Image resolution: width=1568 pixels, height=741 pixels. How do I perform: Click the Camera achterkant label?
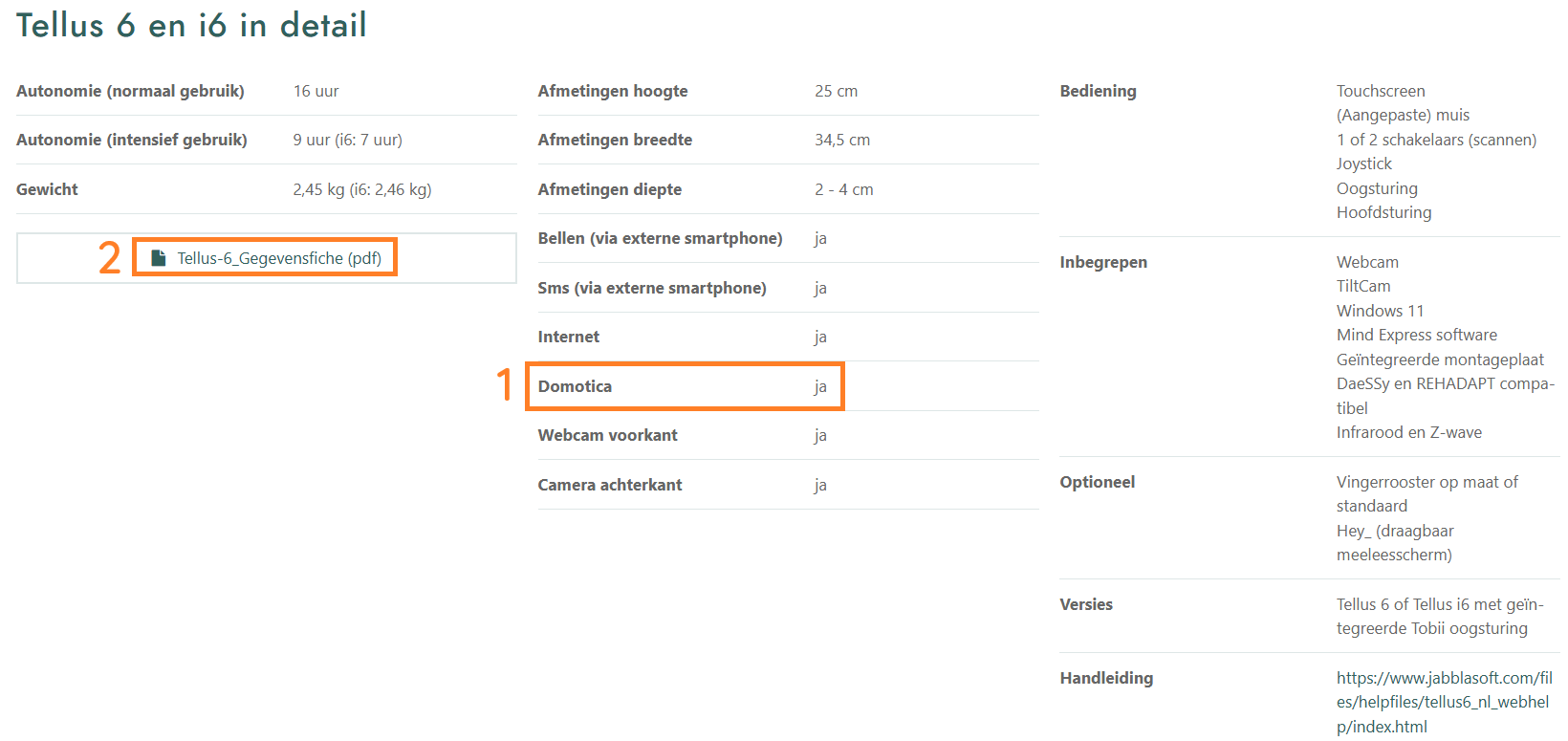(x=610, y=485)
